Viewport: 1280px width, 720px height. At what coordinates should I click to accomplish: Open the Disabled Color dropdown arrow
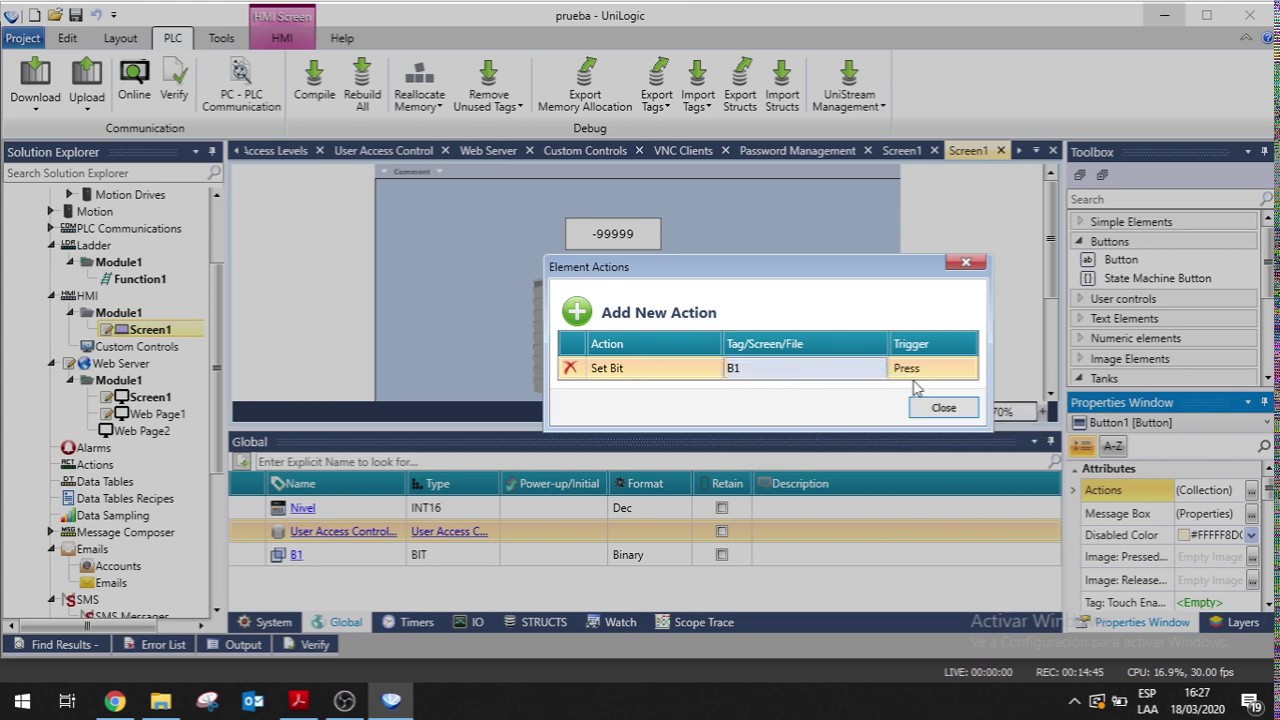click(1251, 535)
